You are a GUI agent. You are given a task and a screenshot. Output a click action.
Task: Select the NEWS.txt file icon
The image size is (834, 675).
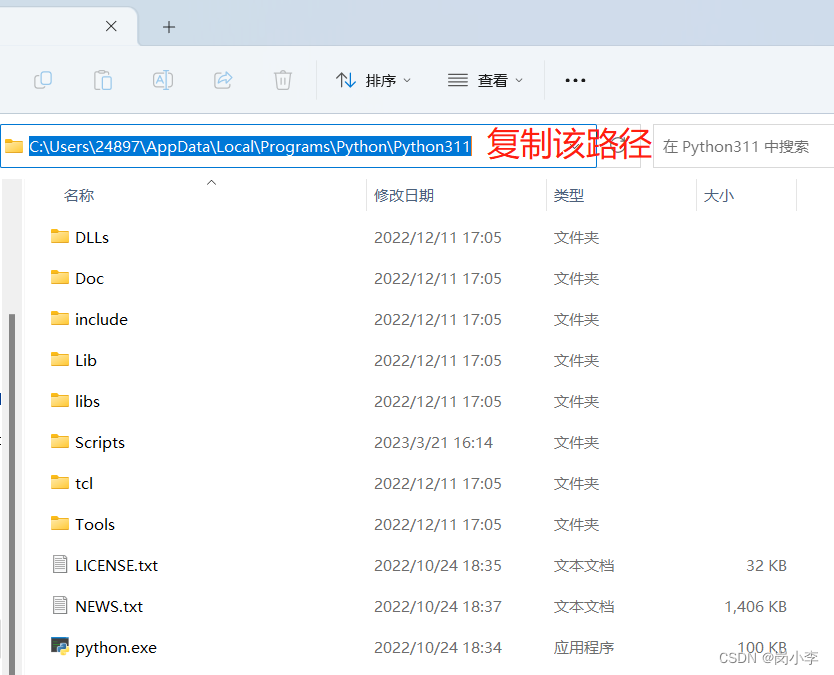[x=60, y=605]
